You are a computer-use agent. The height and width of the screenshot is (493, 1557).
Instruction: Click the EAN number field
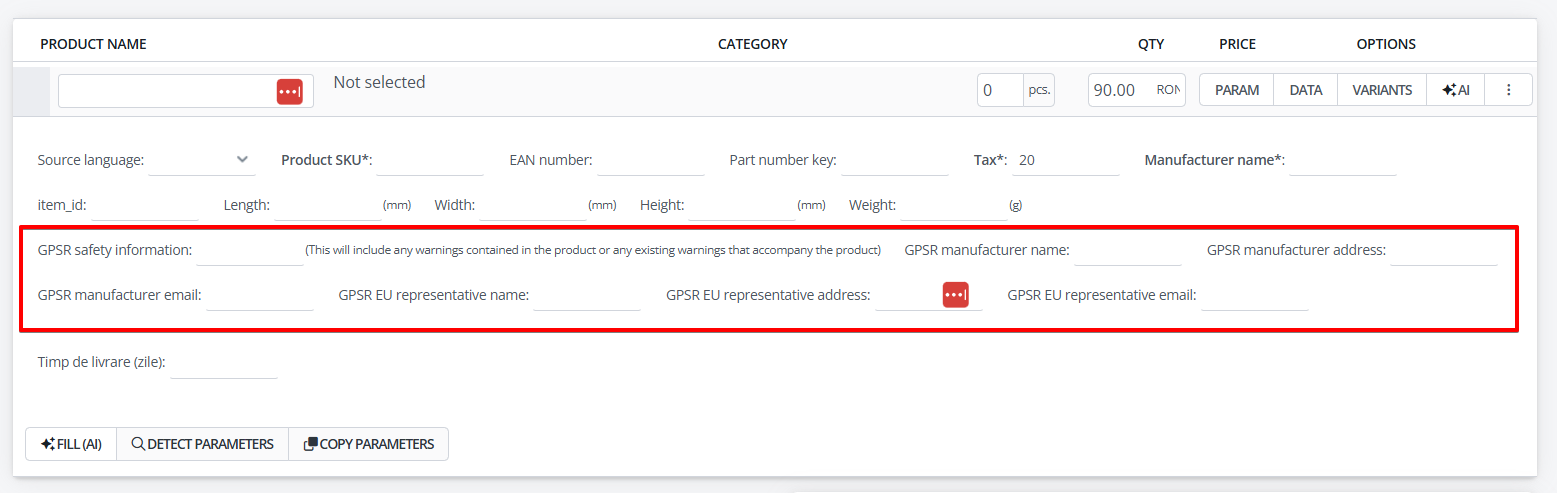(651, 159)
